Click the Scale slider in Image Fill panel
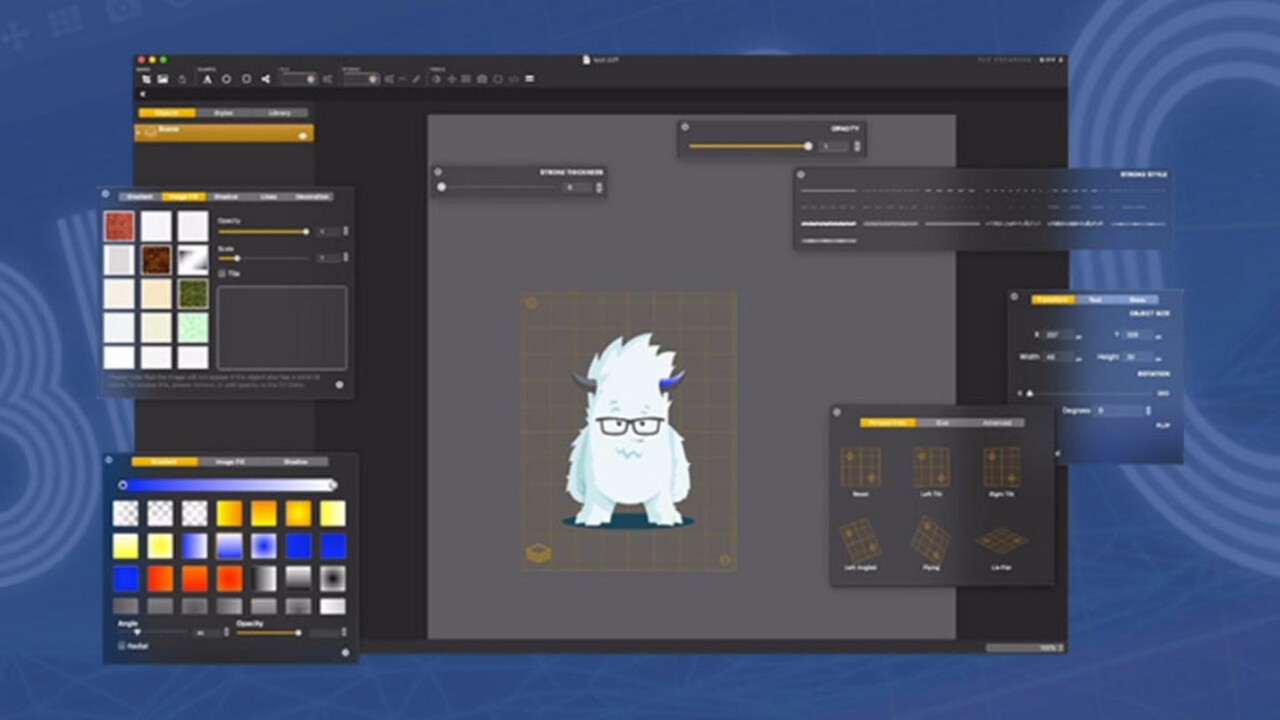The image size is (1280, 720). pos(264,258)
